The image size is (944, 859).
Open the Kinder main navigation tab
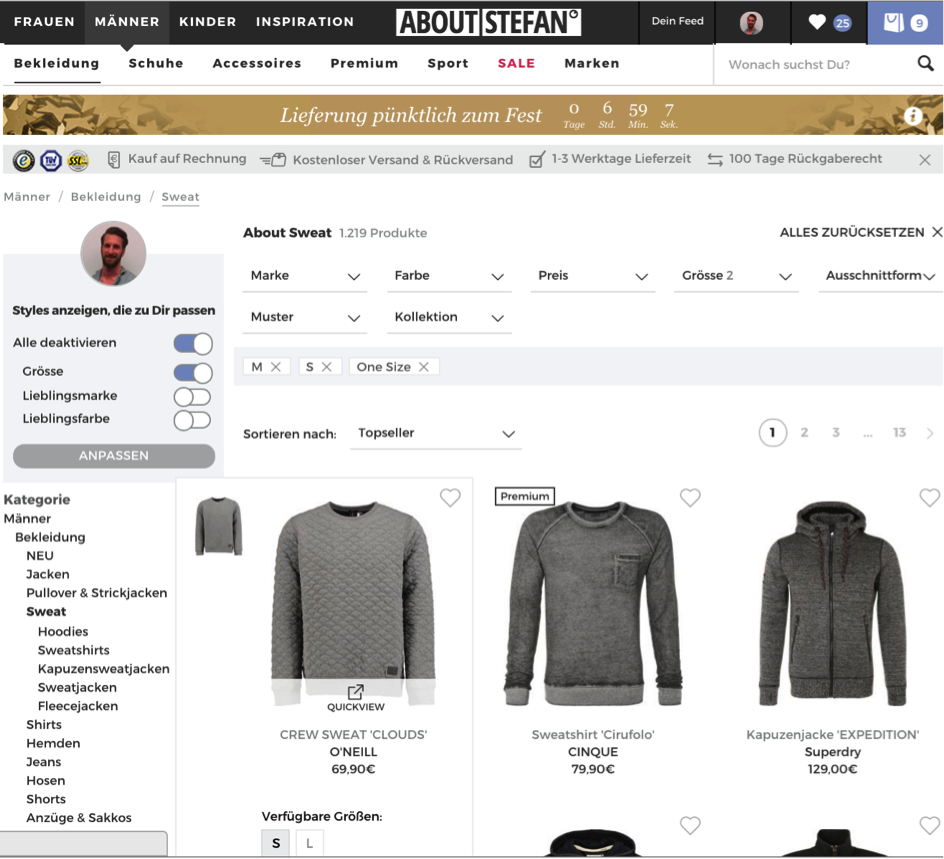(x=207, y=22)
